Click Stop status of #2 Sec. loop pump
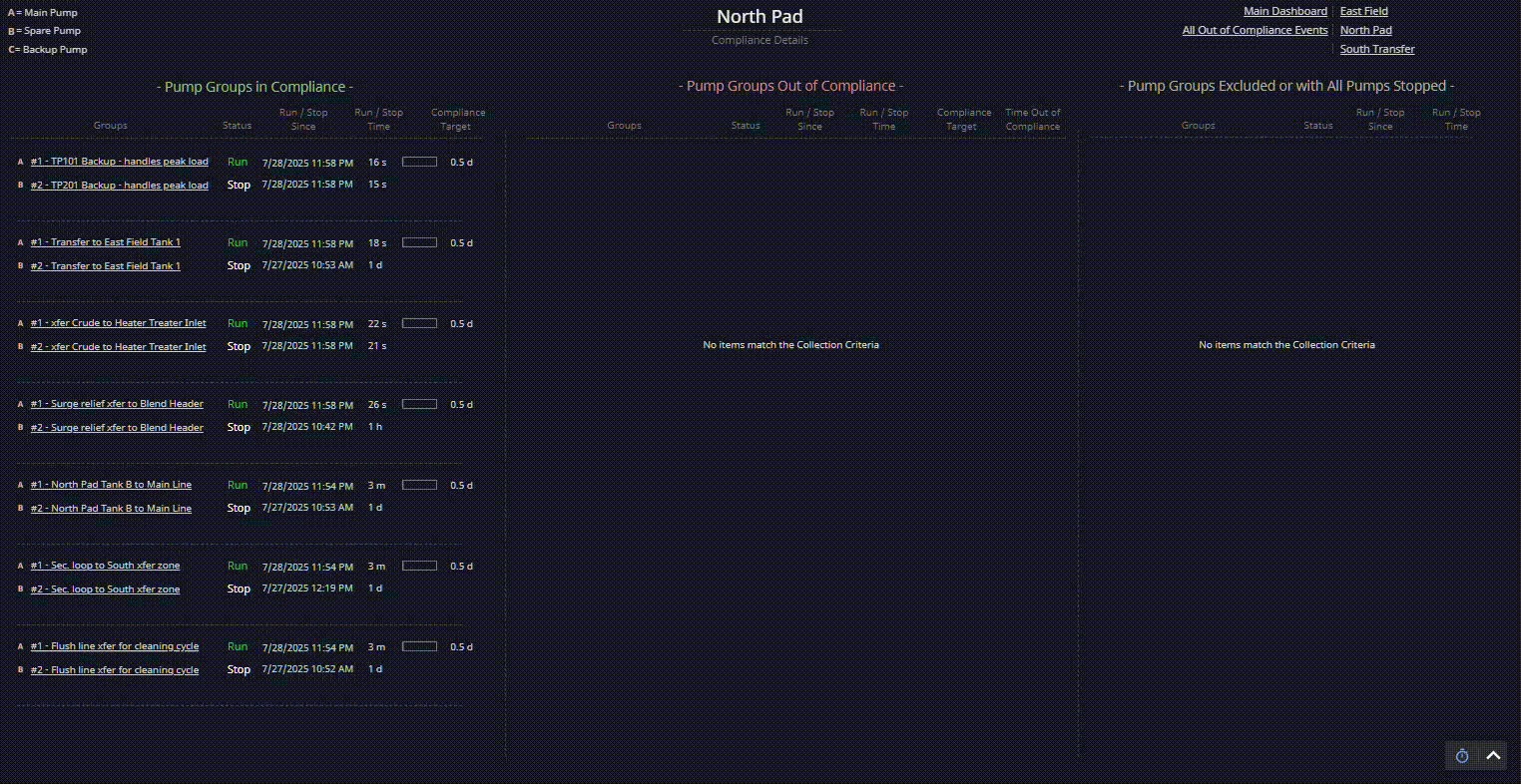The width and height of the screenshot is (1521, 784). [239, 588]
